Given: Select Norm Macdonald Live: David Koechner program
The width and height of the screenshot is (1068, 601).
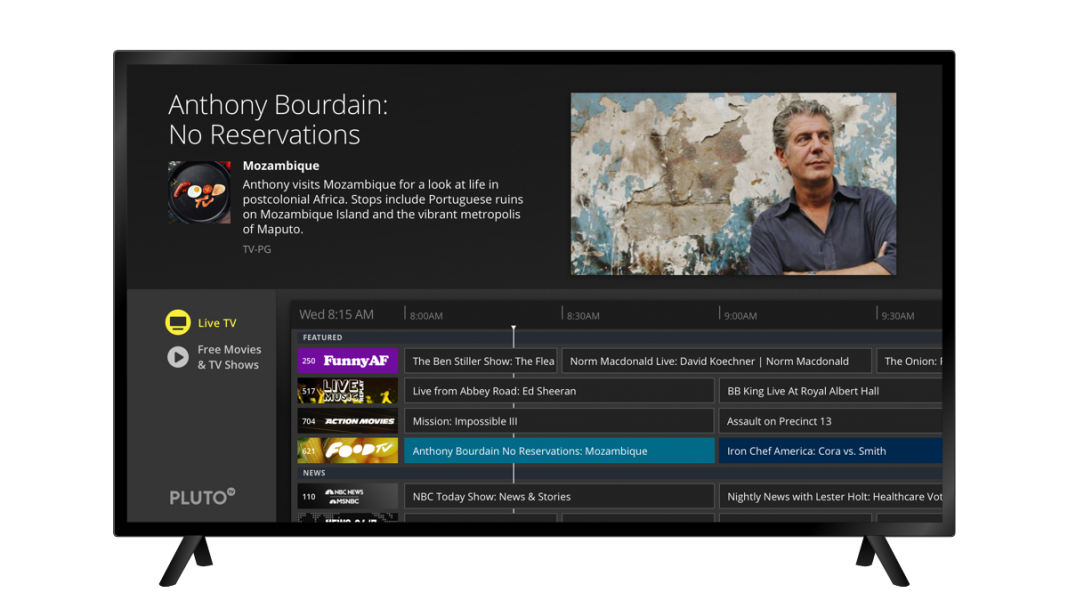Looking at the screenshot, I should [717, 361].
